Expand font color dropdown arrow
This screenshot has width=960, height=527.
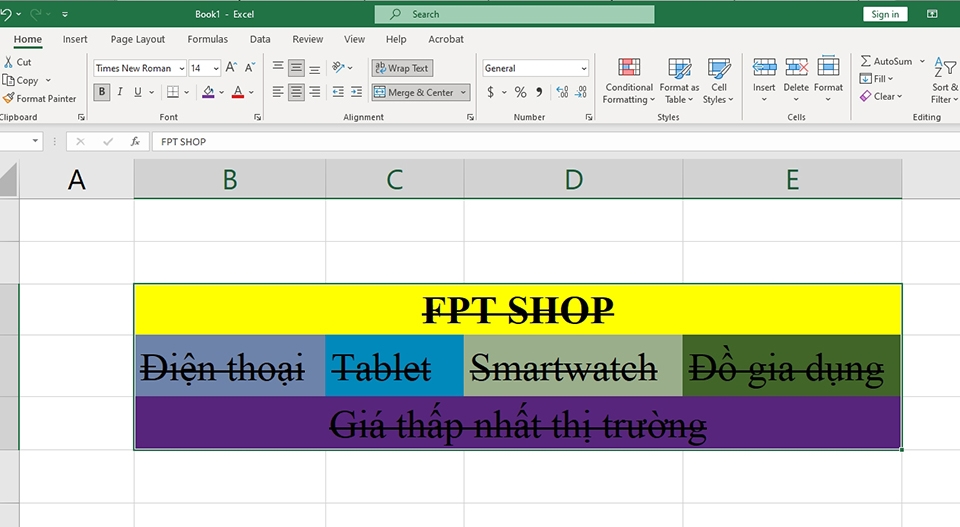[x=251, y=92]
